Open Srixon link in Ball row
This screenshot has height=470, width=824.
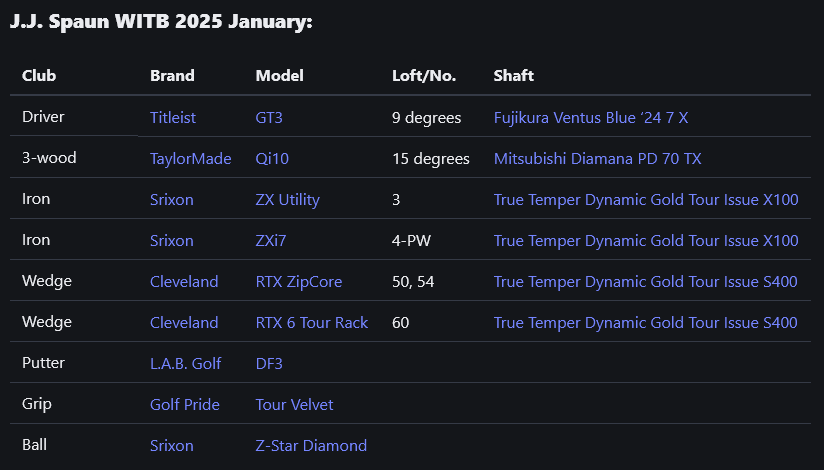tap(171, 445)
